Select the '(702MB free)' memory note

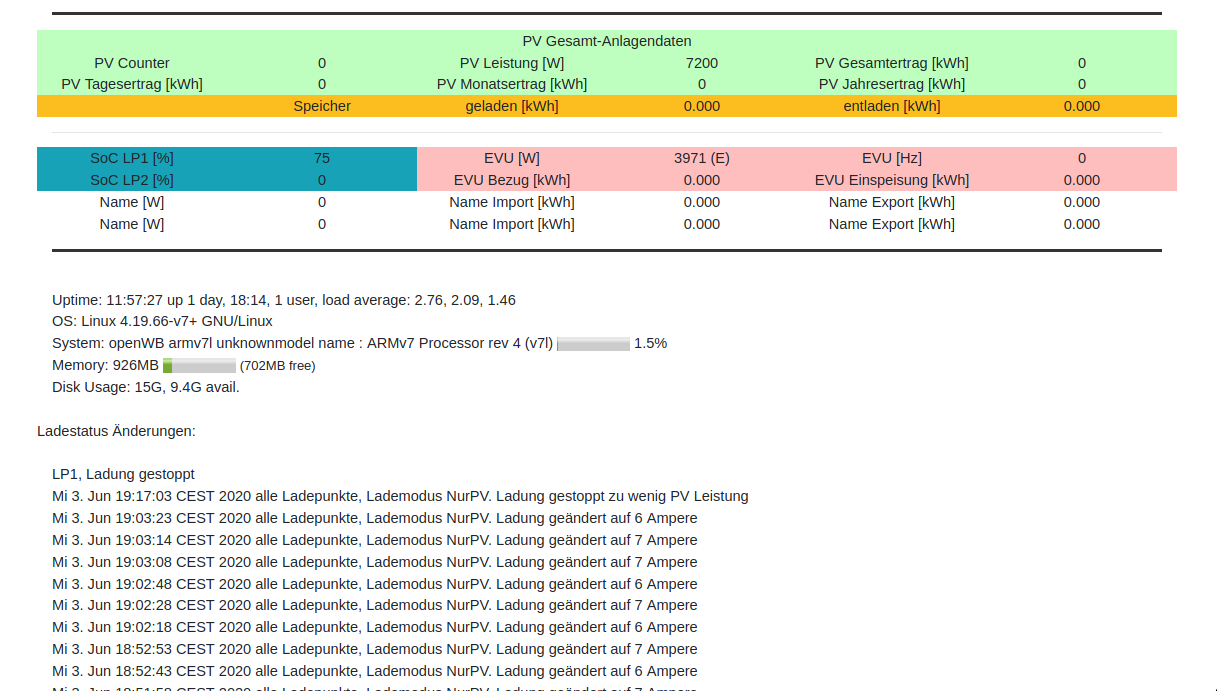pyautogui.click(x=278, y=366)
